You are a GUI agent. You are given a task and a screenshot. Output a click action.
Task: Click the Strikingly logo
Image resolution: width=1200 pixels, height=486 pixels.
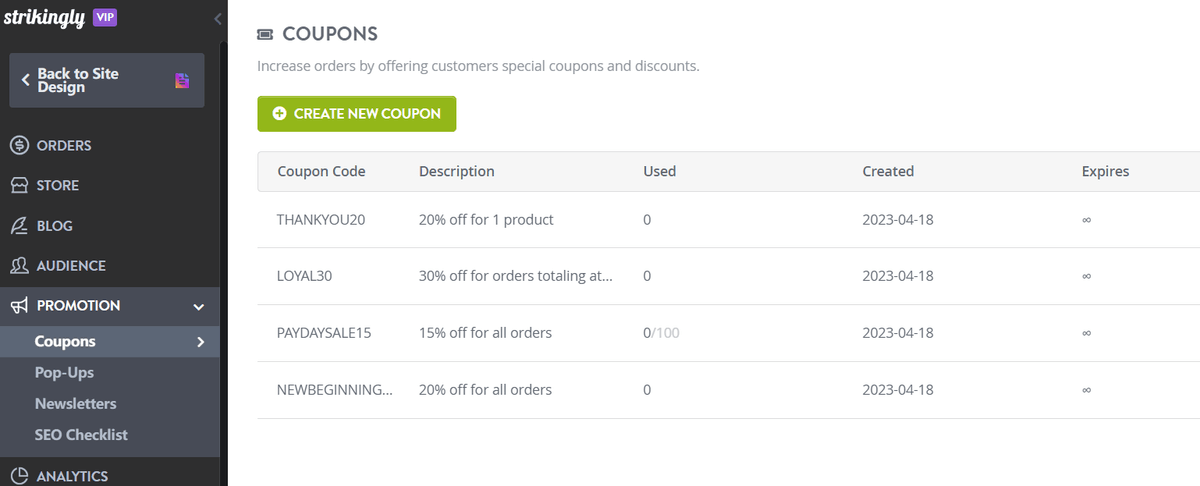(44, 17)
